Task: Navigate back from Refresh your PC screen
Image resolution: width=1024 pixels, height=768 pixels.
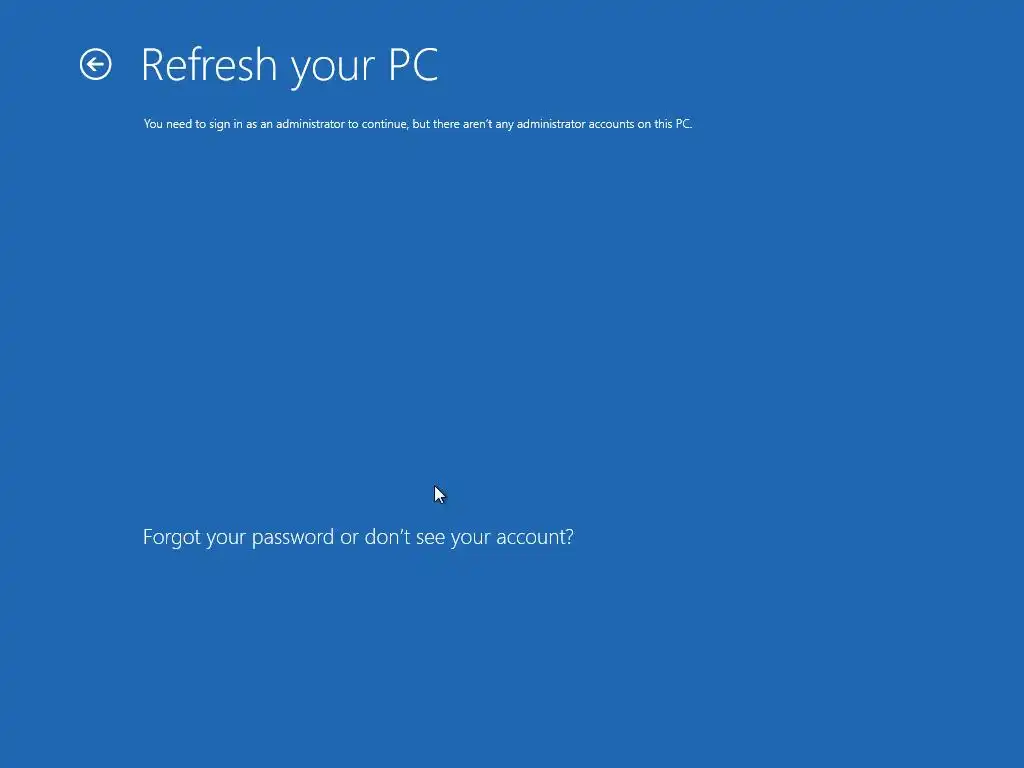Action: (x=95, y=65)
